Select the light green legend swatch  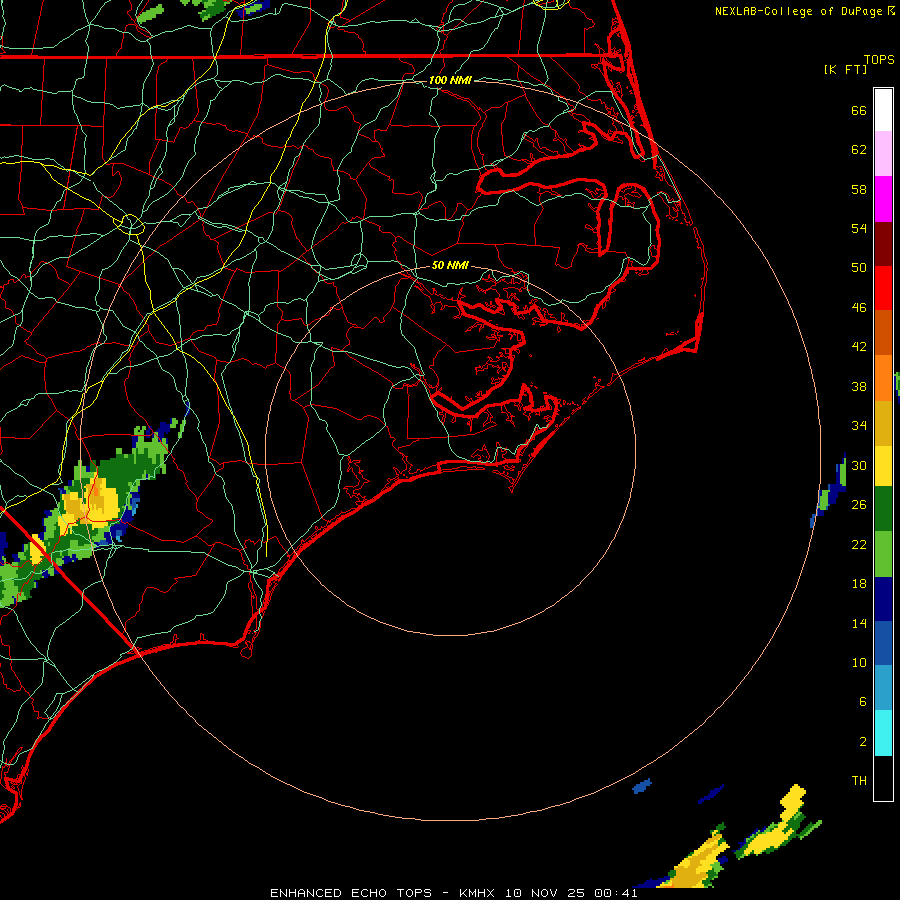click(x=883, y=553)
